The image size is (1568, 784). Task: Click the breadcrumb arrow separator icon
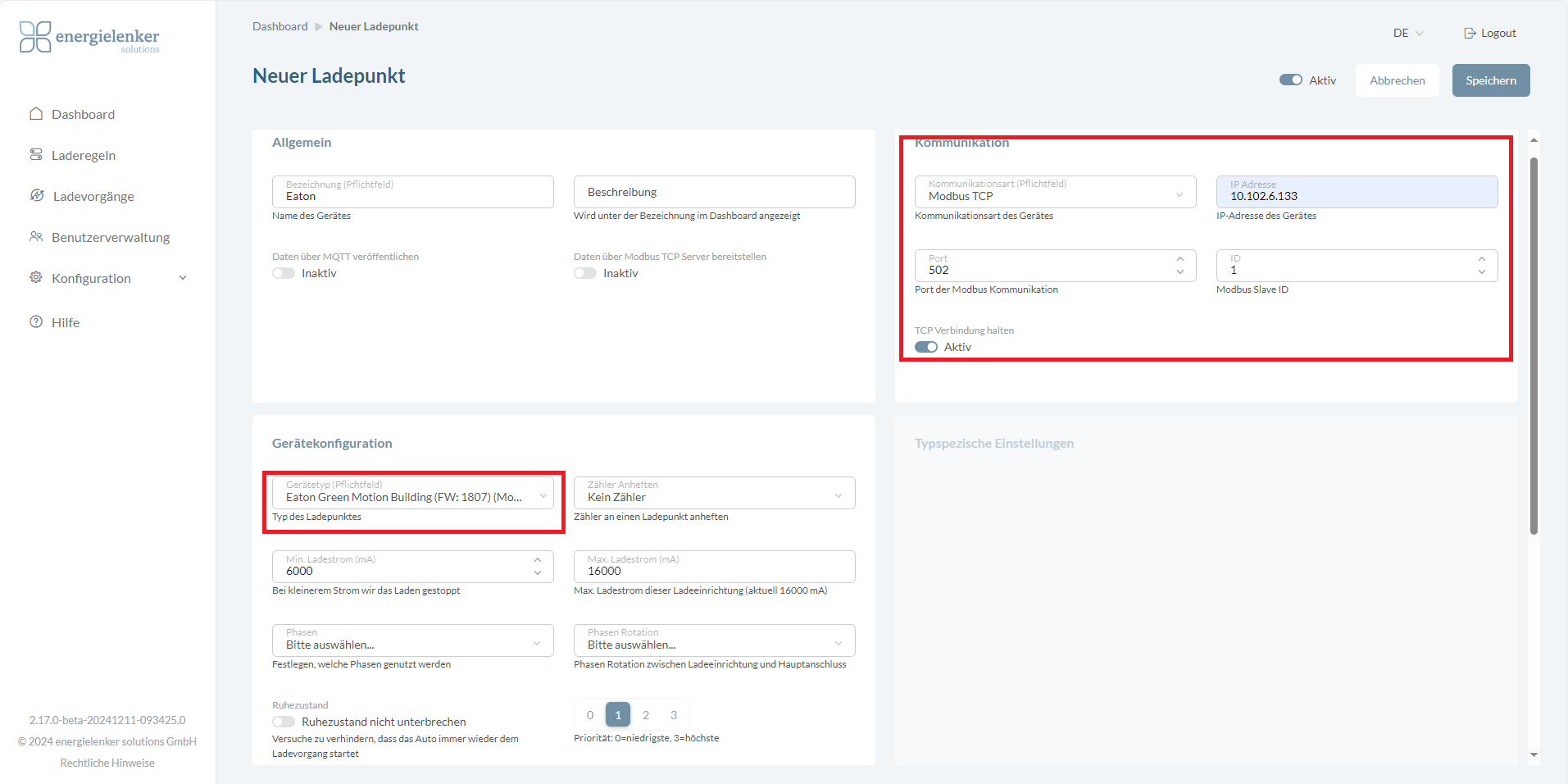pos(319,27)
